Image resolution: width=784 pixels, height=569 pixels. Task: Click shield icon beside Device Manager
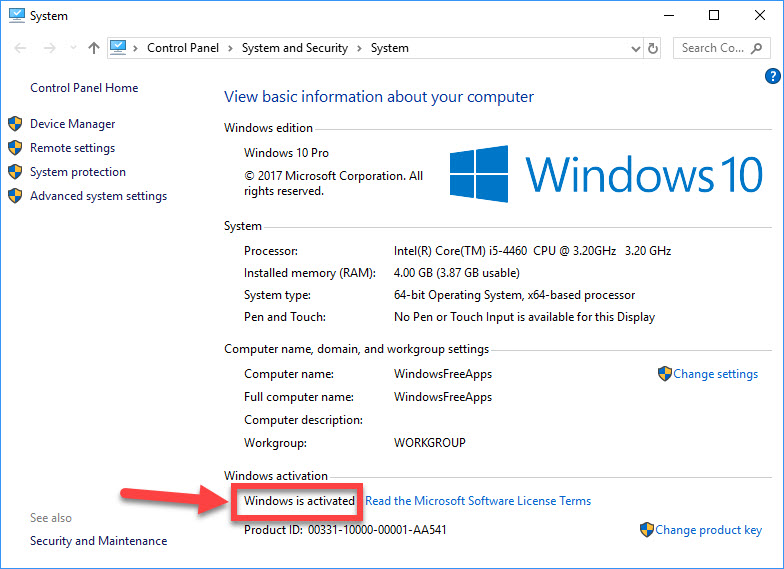[16, 124]
